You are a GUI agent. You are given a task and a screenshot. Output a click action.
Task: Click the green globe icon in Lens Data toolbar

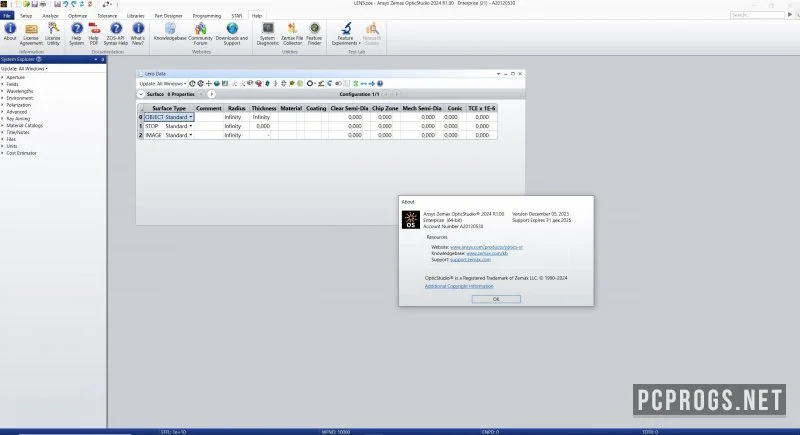pyautogui.click(x=217, y=84)
